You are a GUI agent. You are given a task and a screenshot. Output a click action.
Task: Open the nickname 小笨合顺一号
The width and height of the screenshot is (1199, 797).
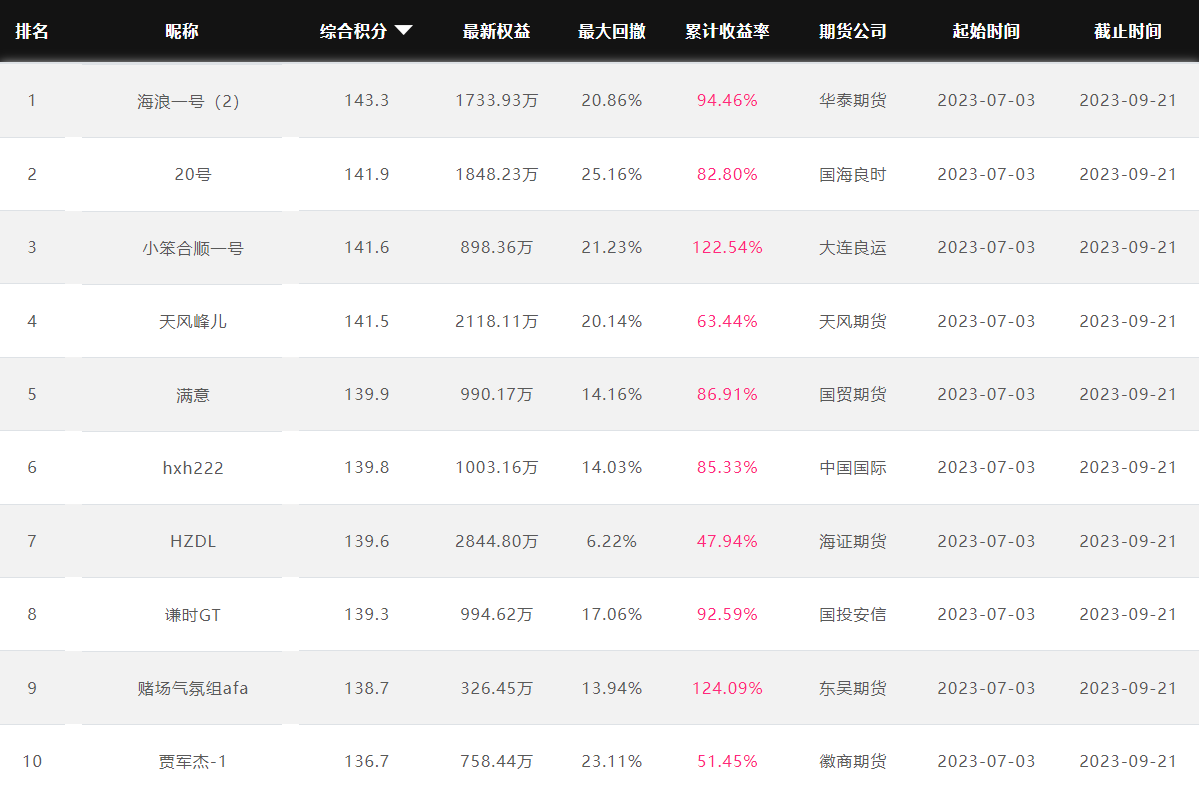pyautogui.click(x=193, y=248)
